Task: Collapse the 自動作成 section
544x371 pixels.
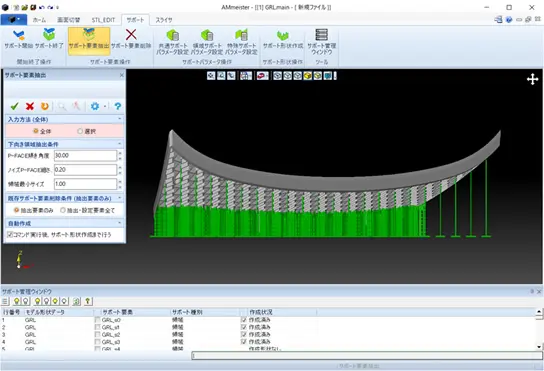Action: tap(120, 223)
